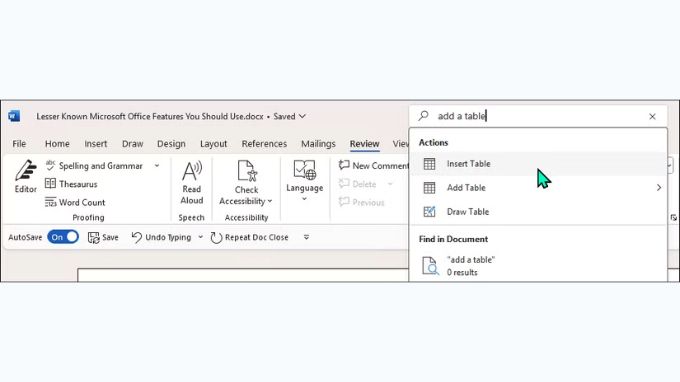Click the document file name in title bar
Image resolution: width=680 pixels, height=382 pixels.
[150, 116]
